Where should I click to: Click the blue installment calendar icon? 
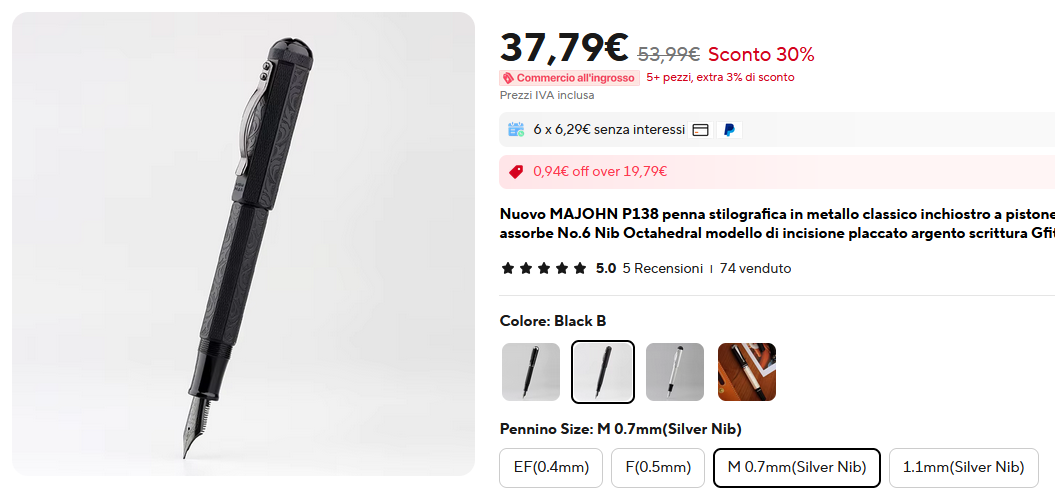516,129
